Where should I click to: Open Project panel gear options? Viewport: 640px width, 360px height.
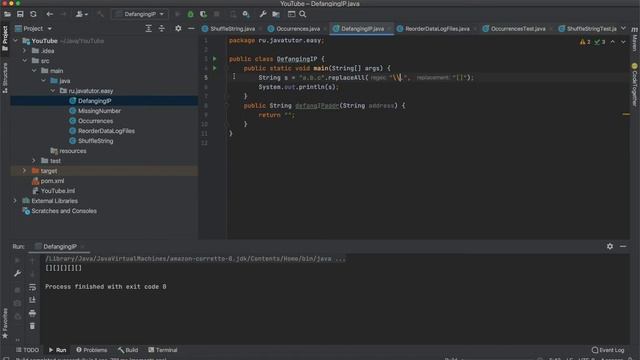pyautogui.click(x=178, y=29)
